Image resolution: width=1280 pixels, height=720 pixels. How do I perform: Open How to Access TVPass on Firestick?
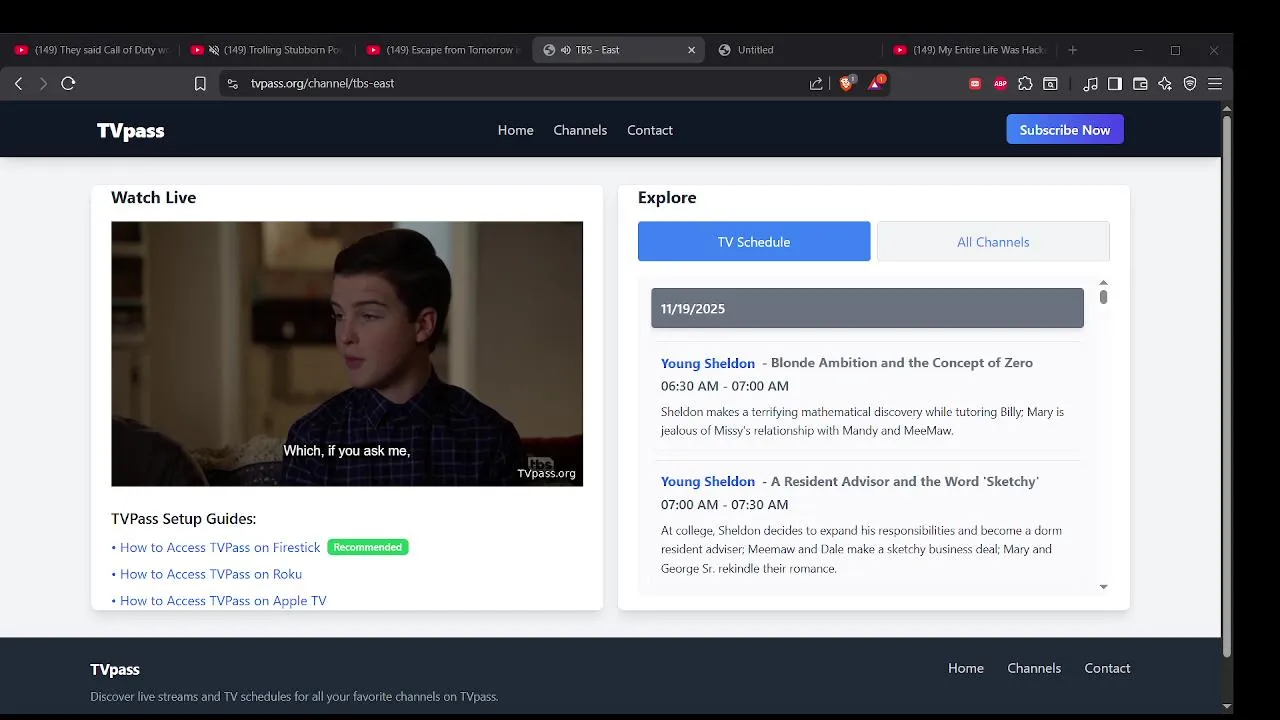click(220, 548)
